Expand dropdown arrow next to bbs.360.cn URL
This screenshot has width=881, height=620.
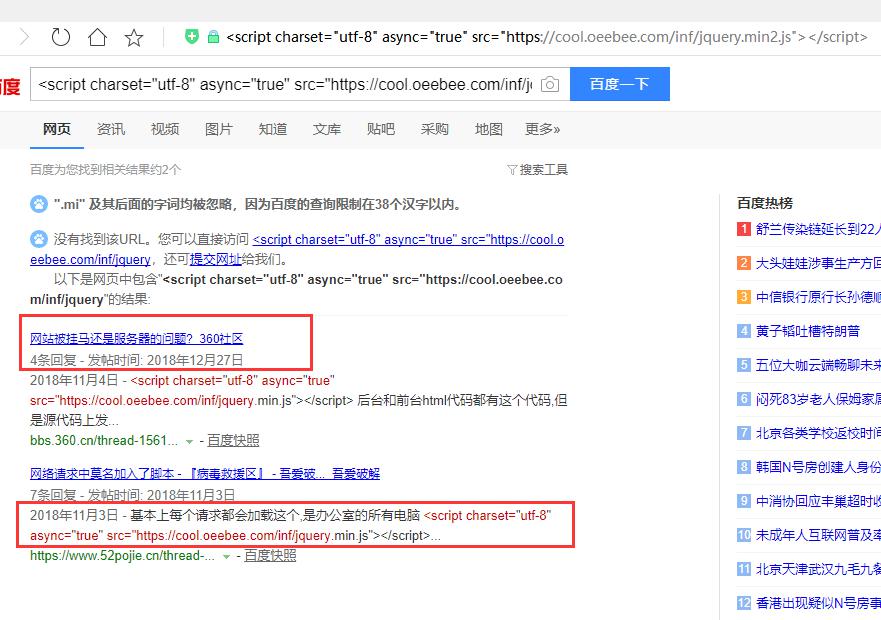[x=189, y=441]
